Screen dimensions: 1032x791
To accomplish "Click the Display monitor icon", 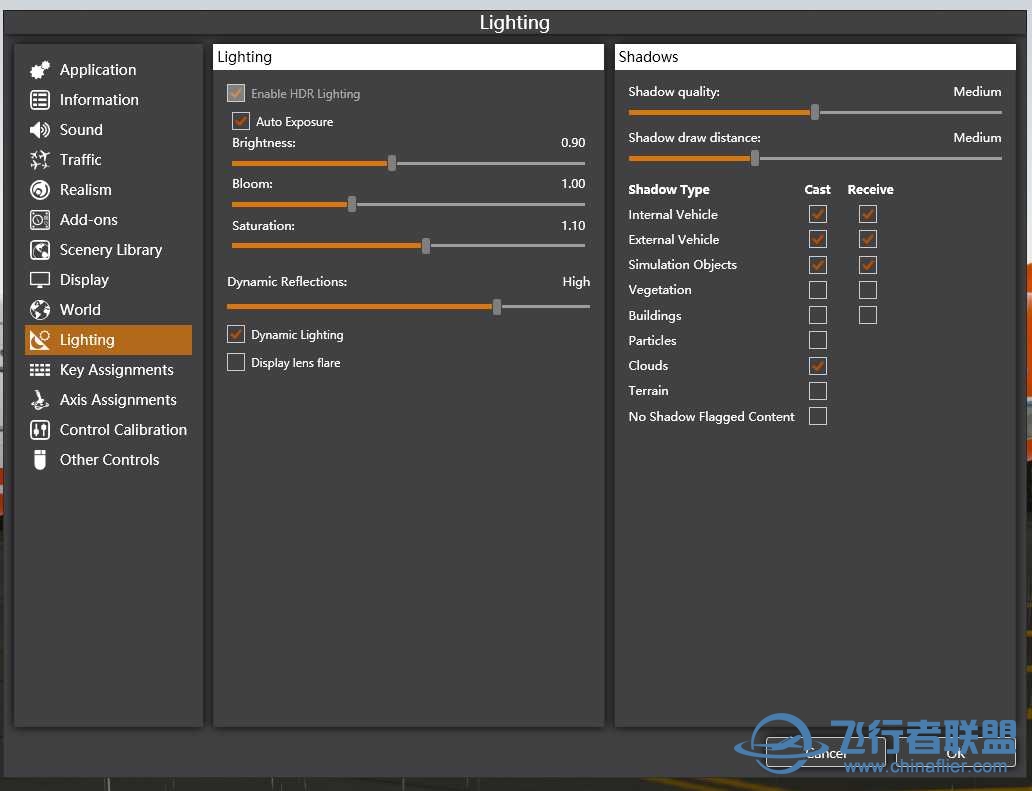I will coord(40,280).
